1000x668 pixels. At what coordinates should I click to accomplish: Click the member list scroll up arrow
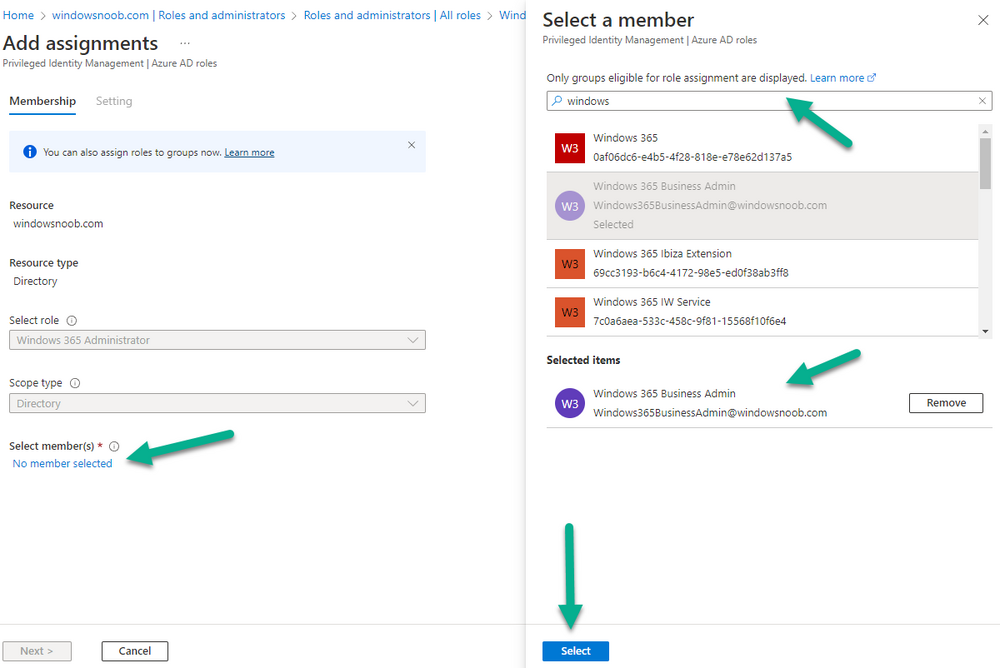click(985, 131)
